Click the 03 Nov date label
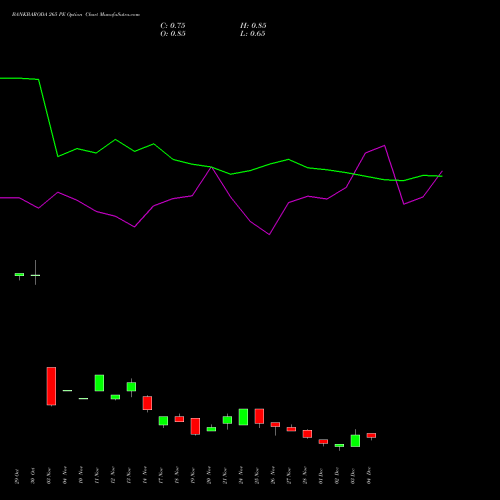Screen dimensions: 500x500 [49, 476]
